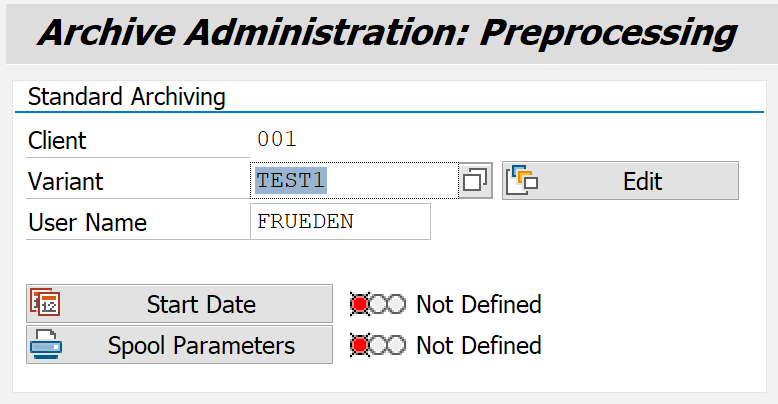Click the Standard Archiving group header
This screenshot has width=778, height=404.
(127, 97)
